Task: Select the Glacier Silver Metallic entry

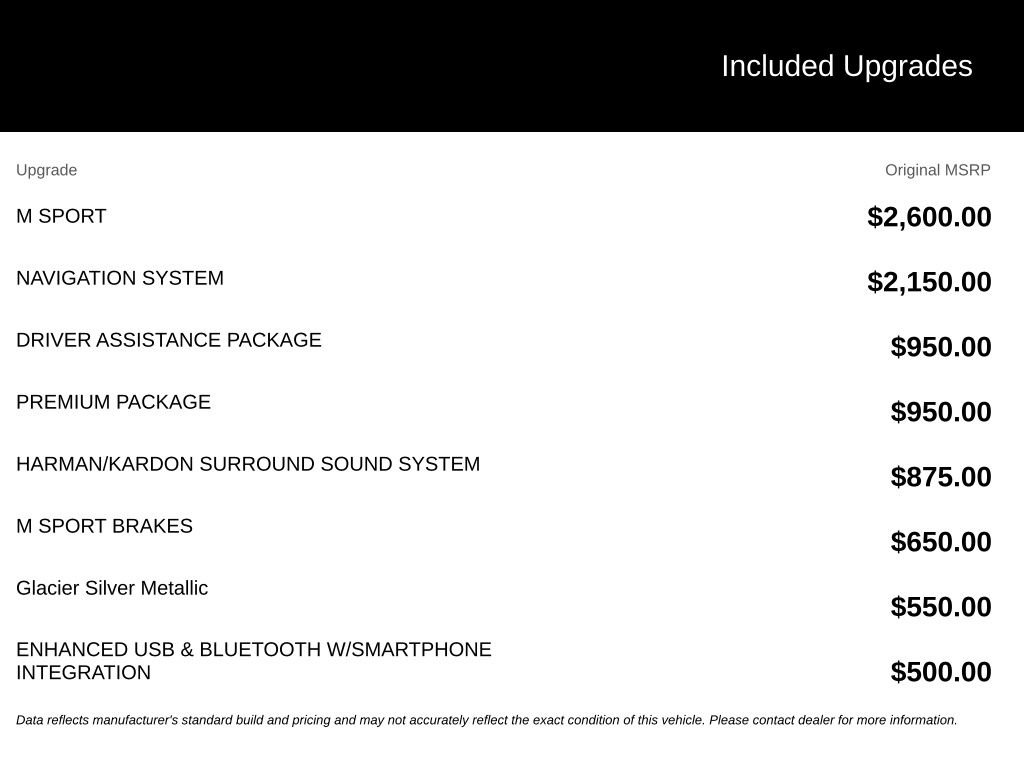Action: (112, 588)
